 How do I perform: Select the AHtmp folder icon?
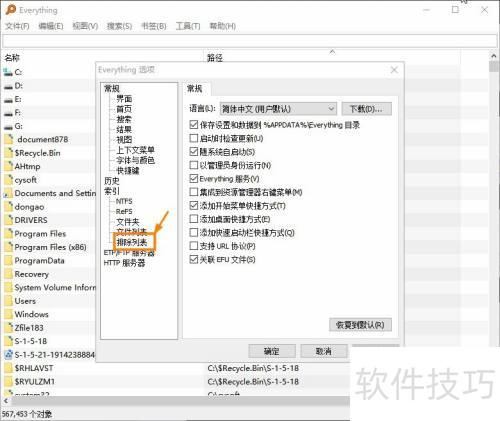click(9, 166)
